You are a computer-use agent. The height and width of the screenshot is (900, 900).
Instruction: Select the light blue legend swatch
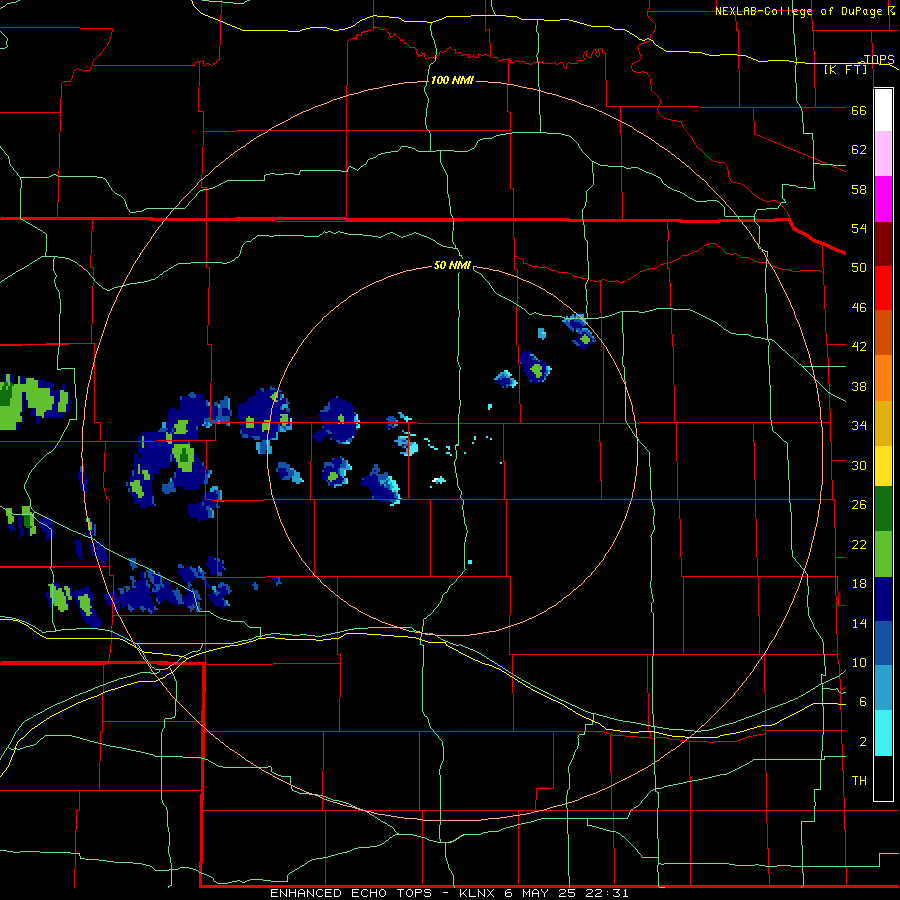coord(883,688)
